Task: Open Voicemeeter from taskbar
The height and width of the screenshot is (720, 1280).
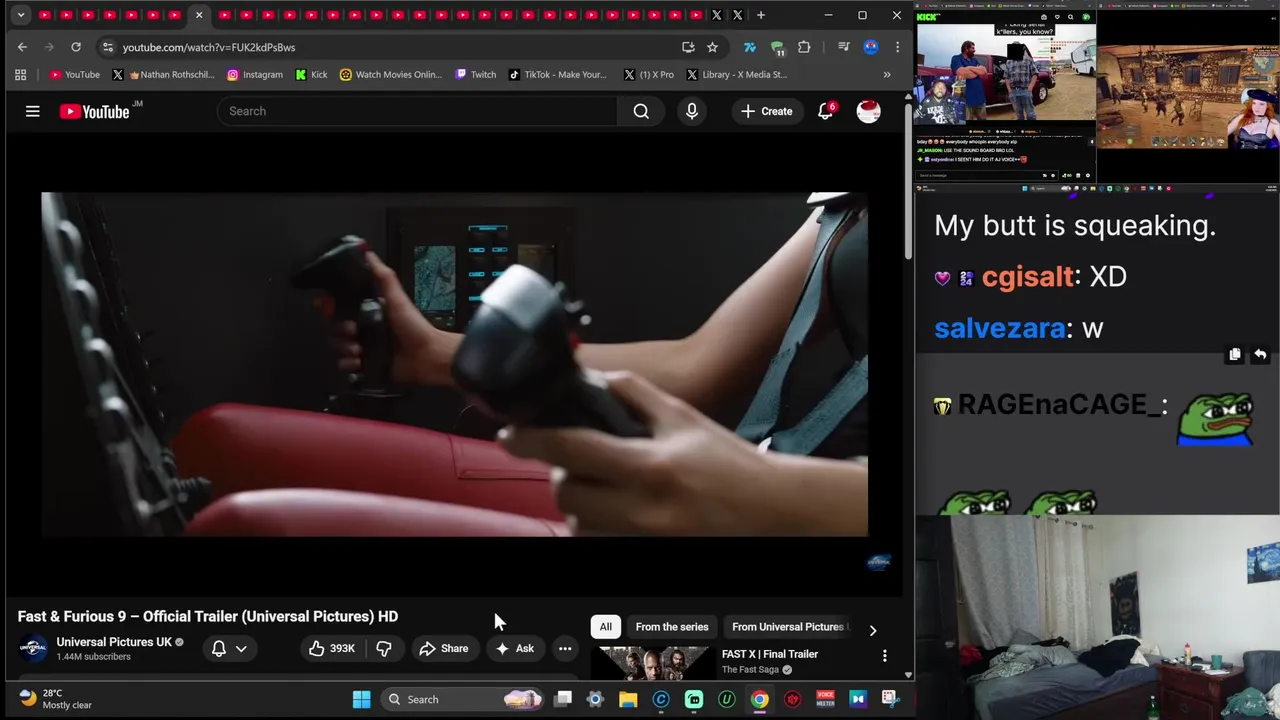Action: [x=826, y=699]
